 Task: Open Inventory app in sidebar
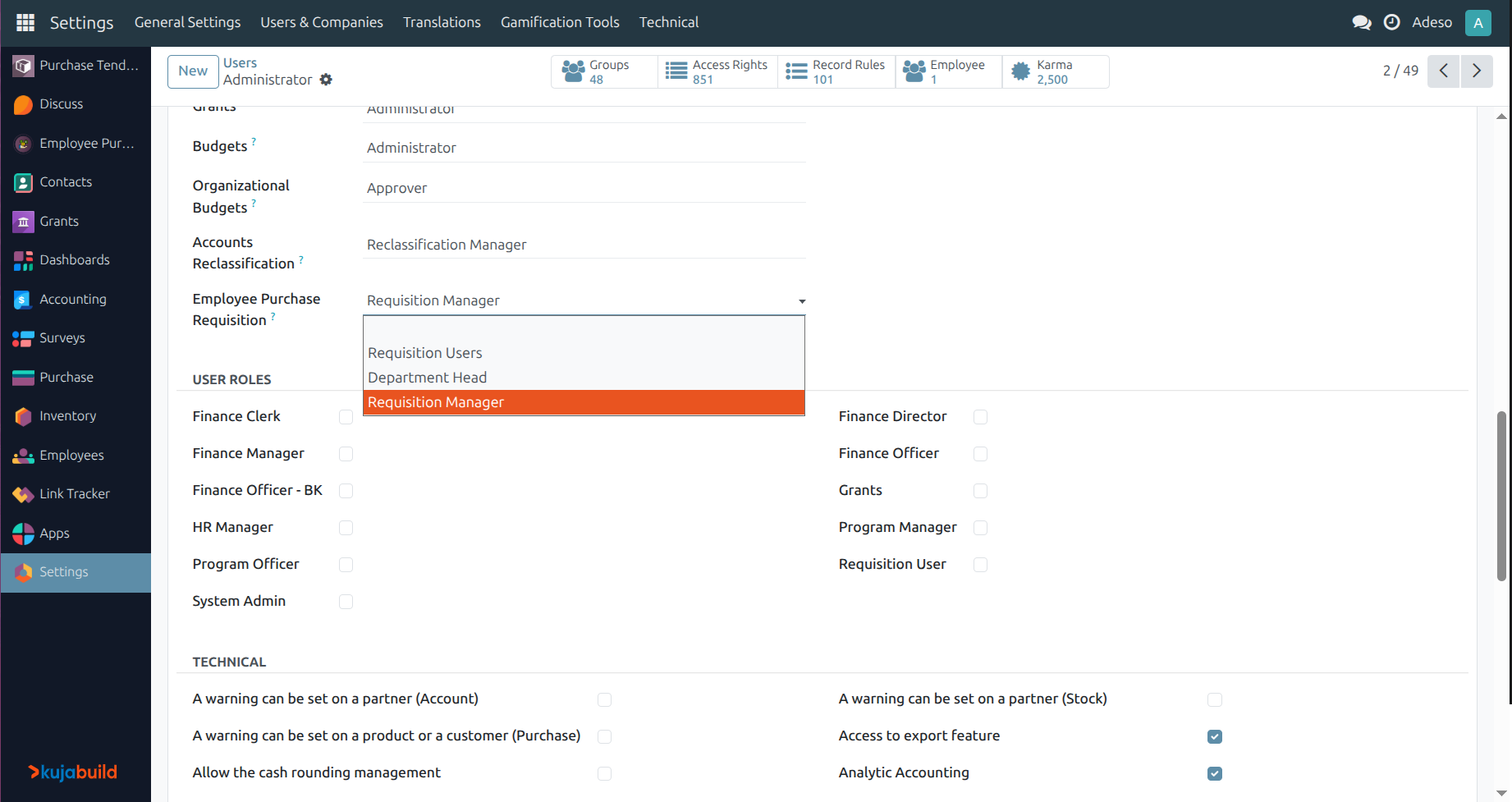tap(76, 416)
